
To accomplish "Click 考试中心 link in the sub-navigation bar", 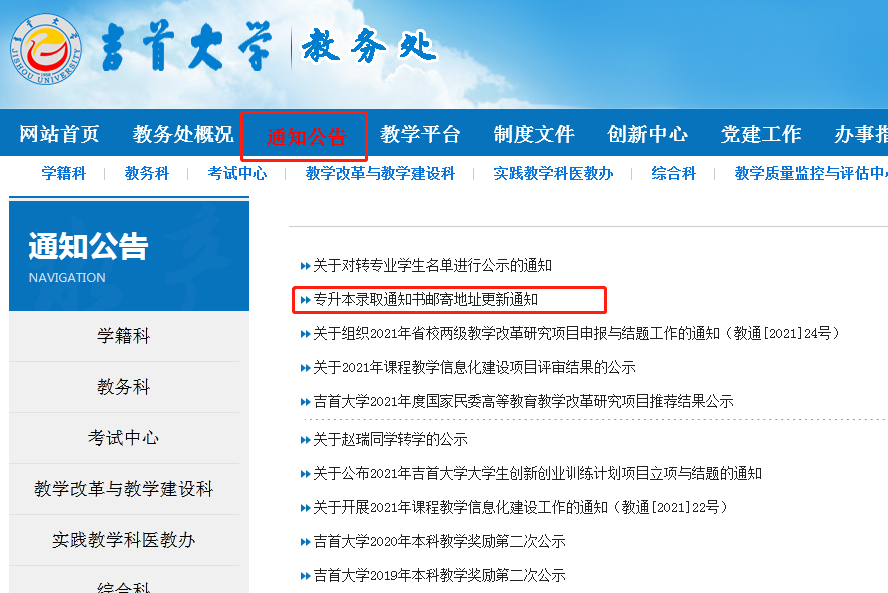I will pyautogui.click(x=237, y=173).
